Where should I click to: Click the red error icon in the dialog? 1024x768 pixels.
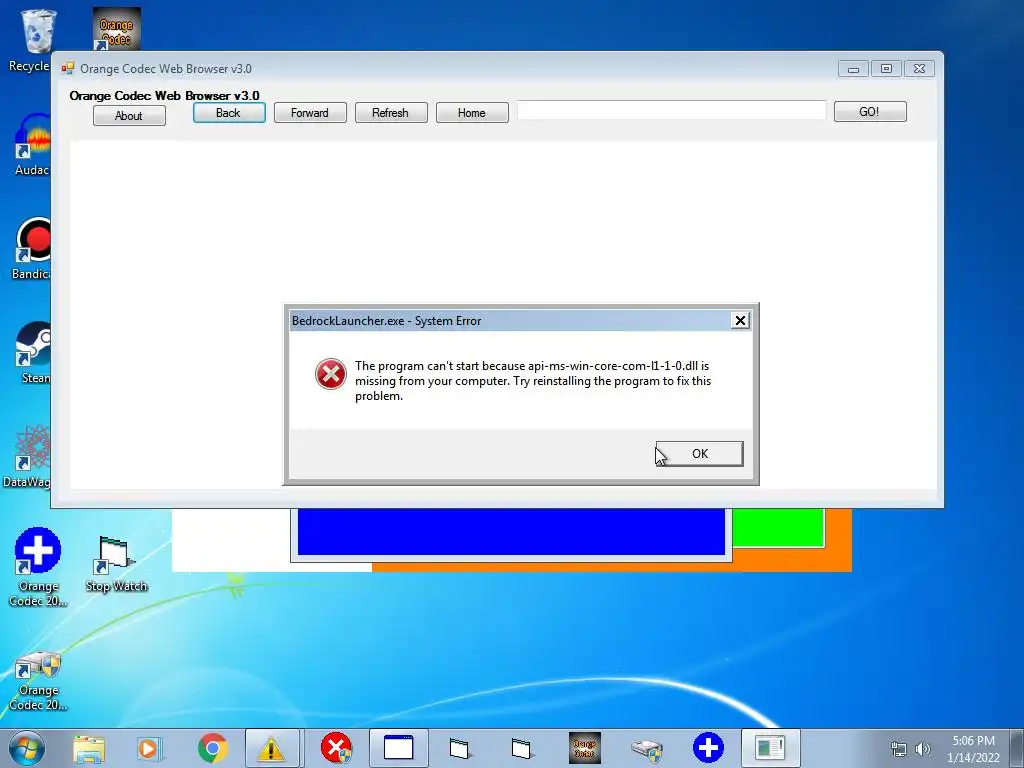pyautogui.click(x=331, y=374)
